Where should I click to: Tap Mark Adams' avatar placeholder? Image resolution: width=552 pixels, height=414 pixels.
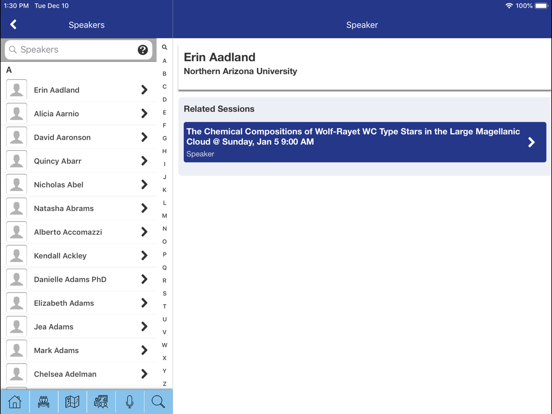point(17,350)
